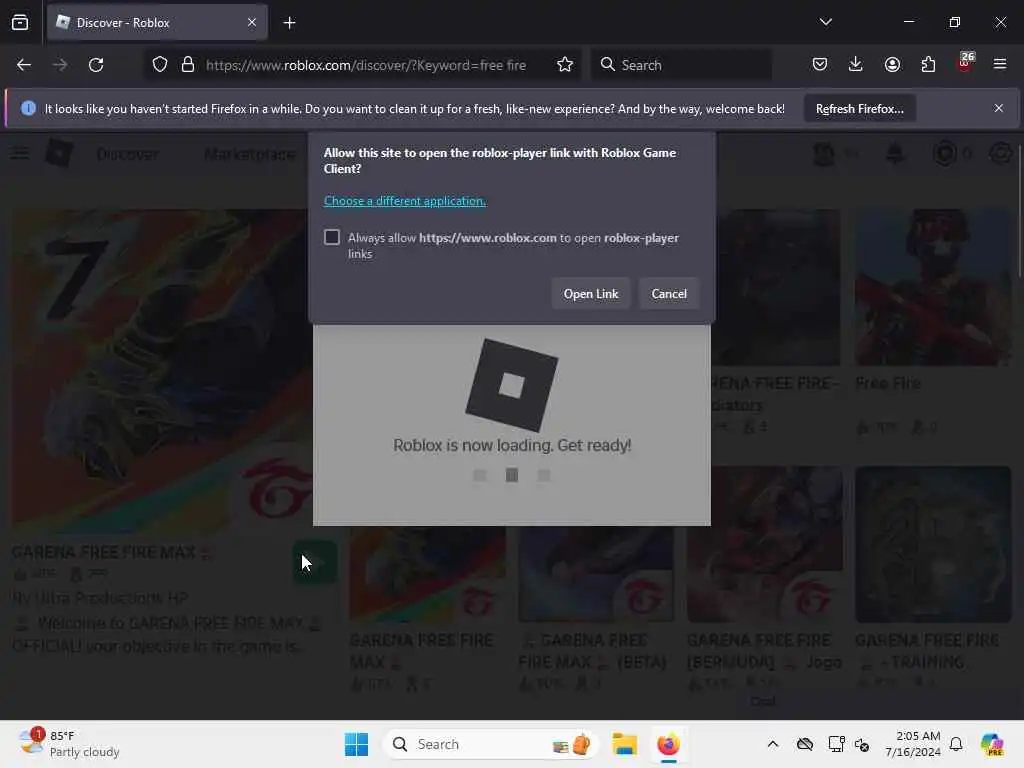Click the Firefox View icon
Image resolution: width=1024 pixels, height=768 pixels.
20,23
